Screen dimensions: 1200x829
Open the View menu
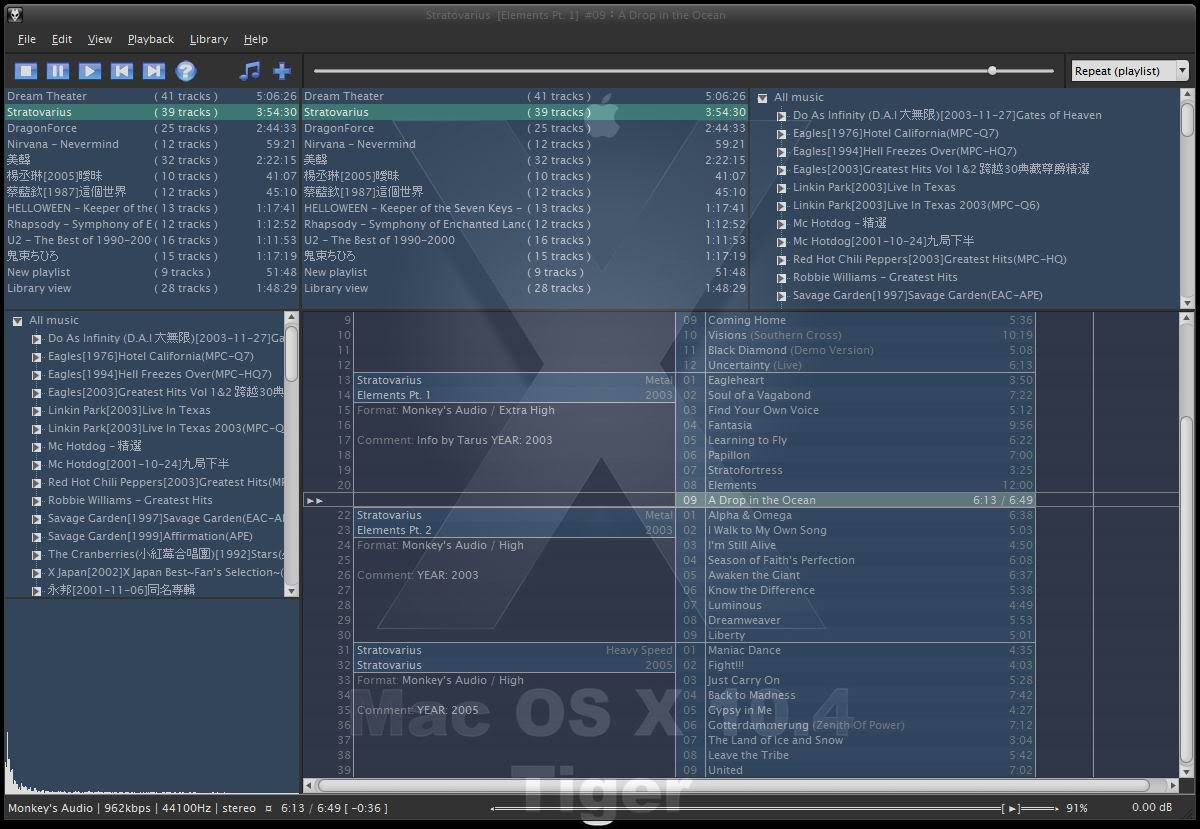(100, 39)
